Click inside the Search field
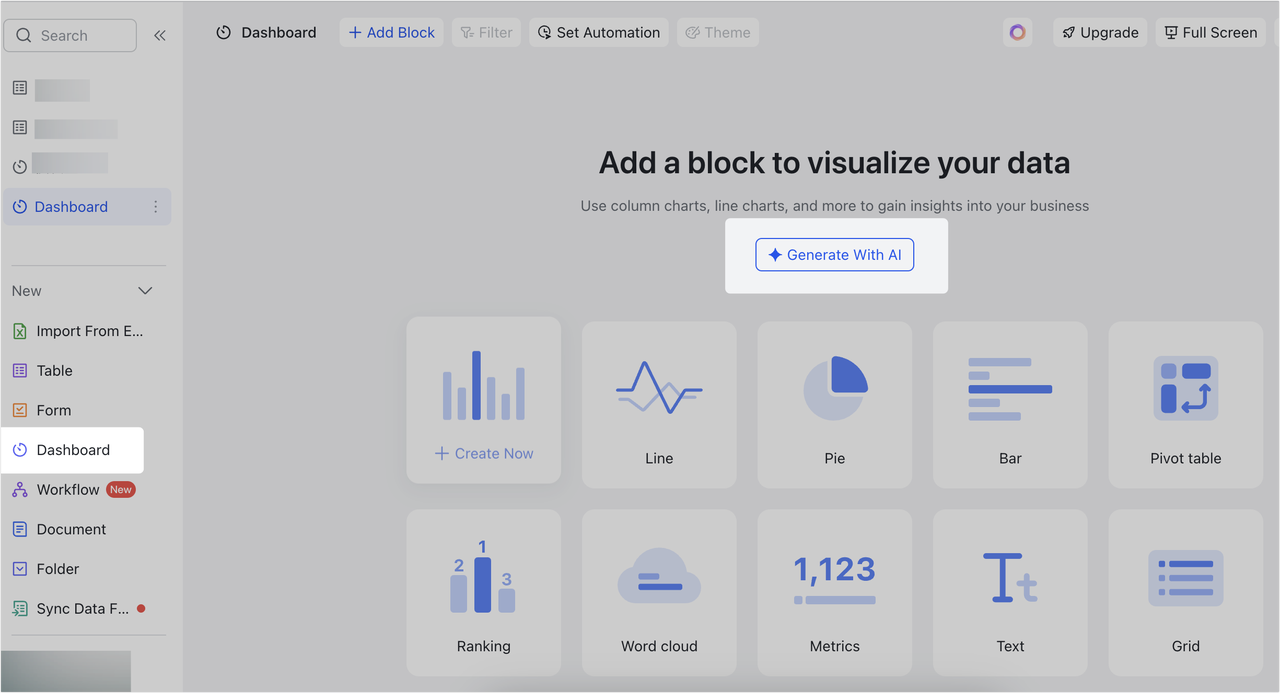The width and height of the screenshot is (1280, 693). pos(69,35)
